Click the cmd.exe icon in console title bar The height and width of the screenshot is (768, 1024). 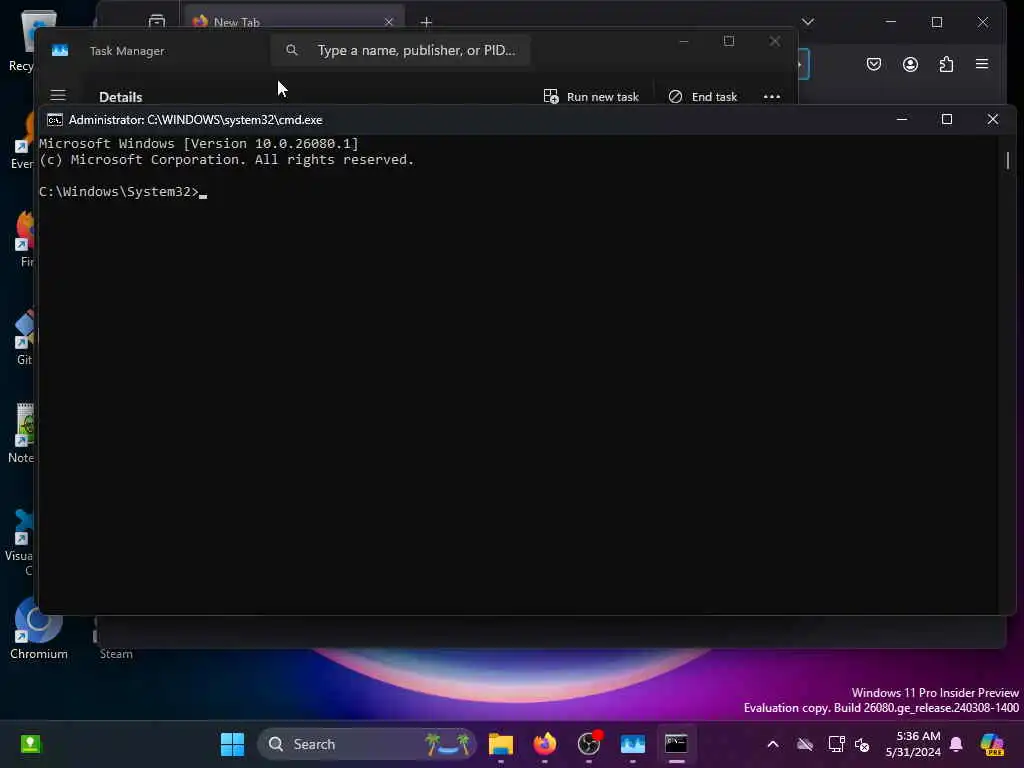click(x=55, y=120)
